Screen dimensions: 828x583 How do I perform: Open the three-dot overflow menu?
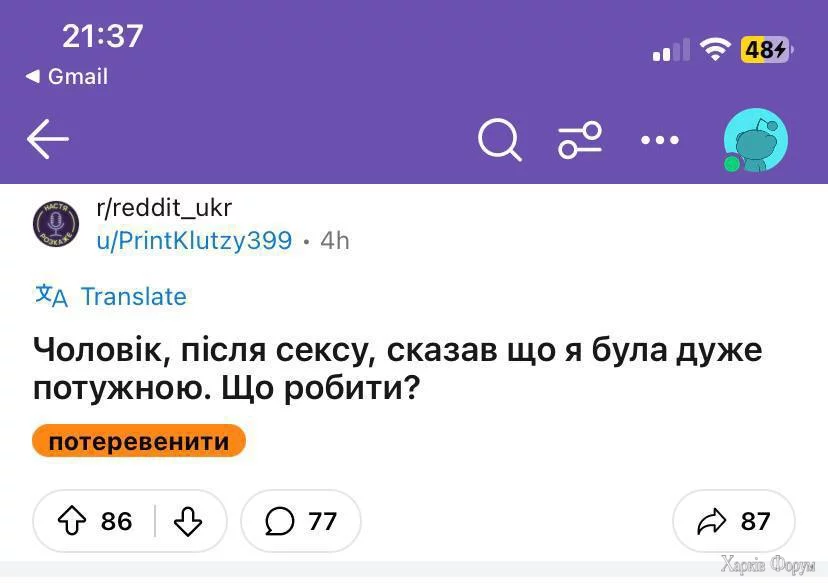660,140
